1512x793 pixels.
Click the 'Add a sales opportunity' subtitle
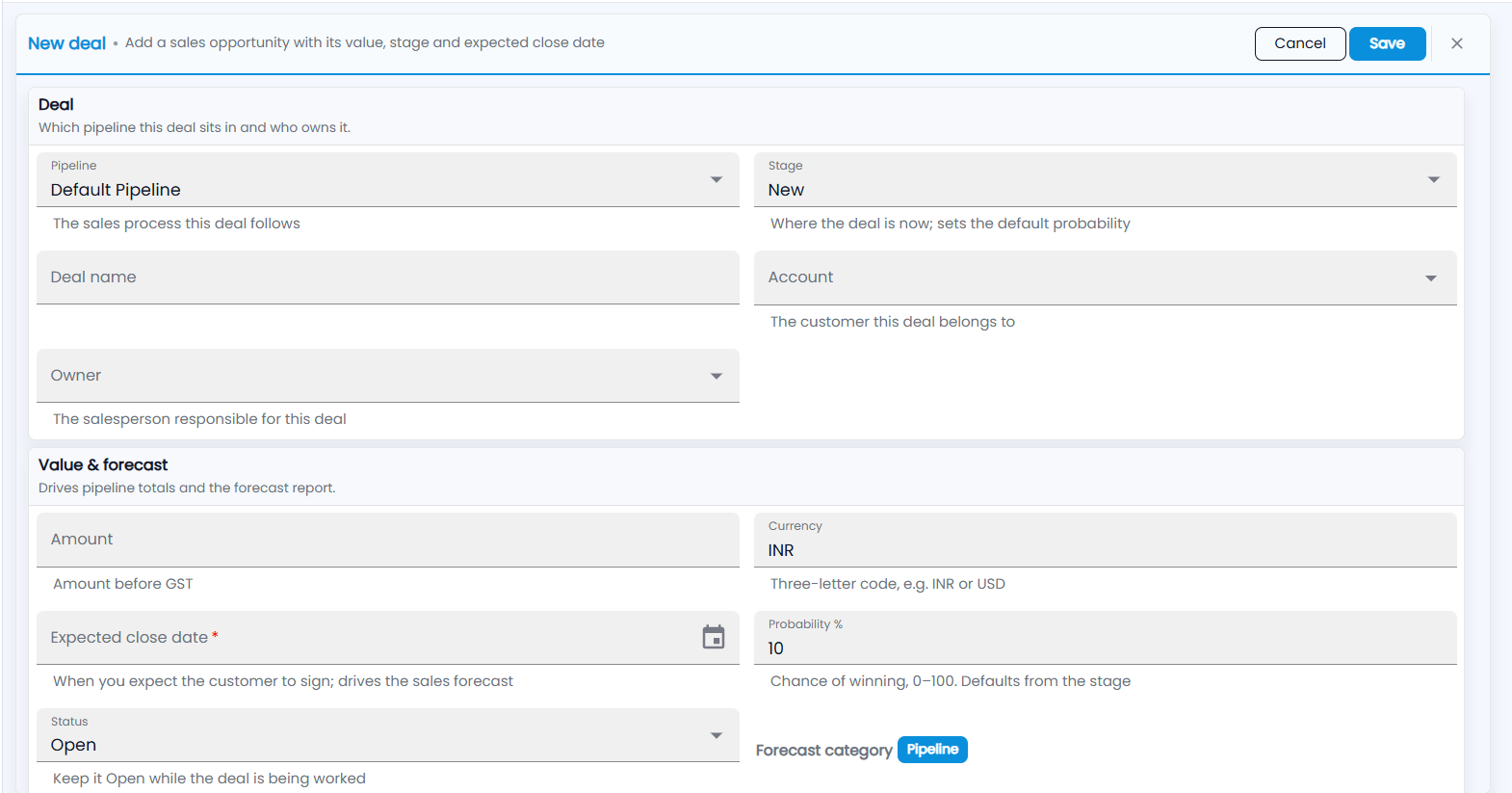point(365,42)
